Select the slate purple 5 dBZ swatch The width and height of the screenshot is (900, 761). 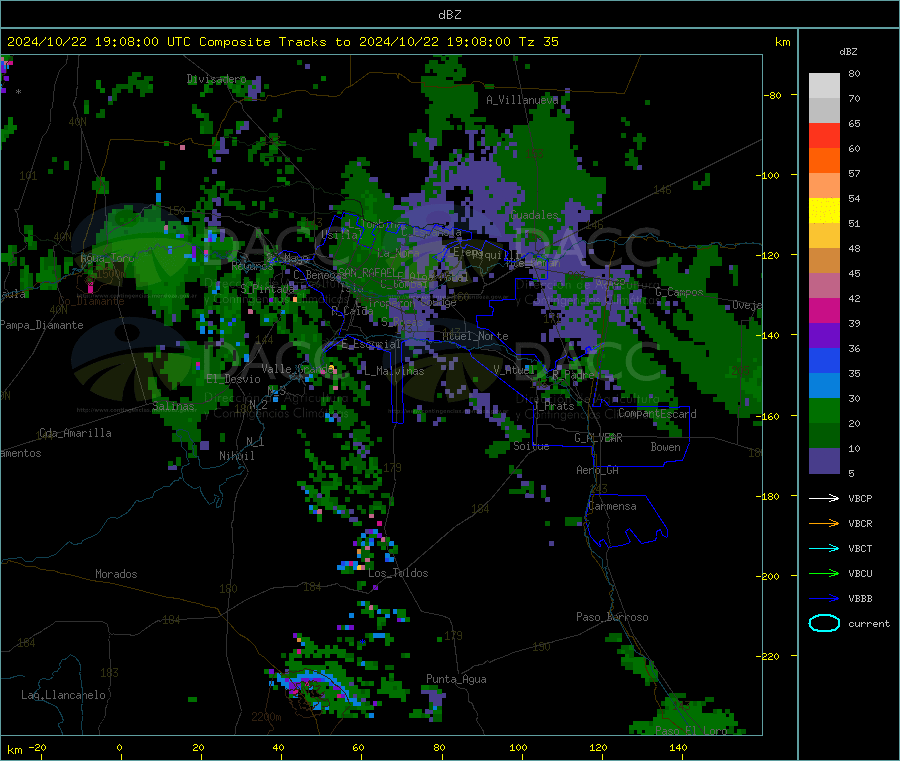824,461
